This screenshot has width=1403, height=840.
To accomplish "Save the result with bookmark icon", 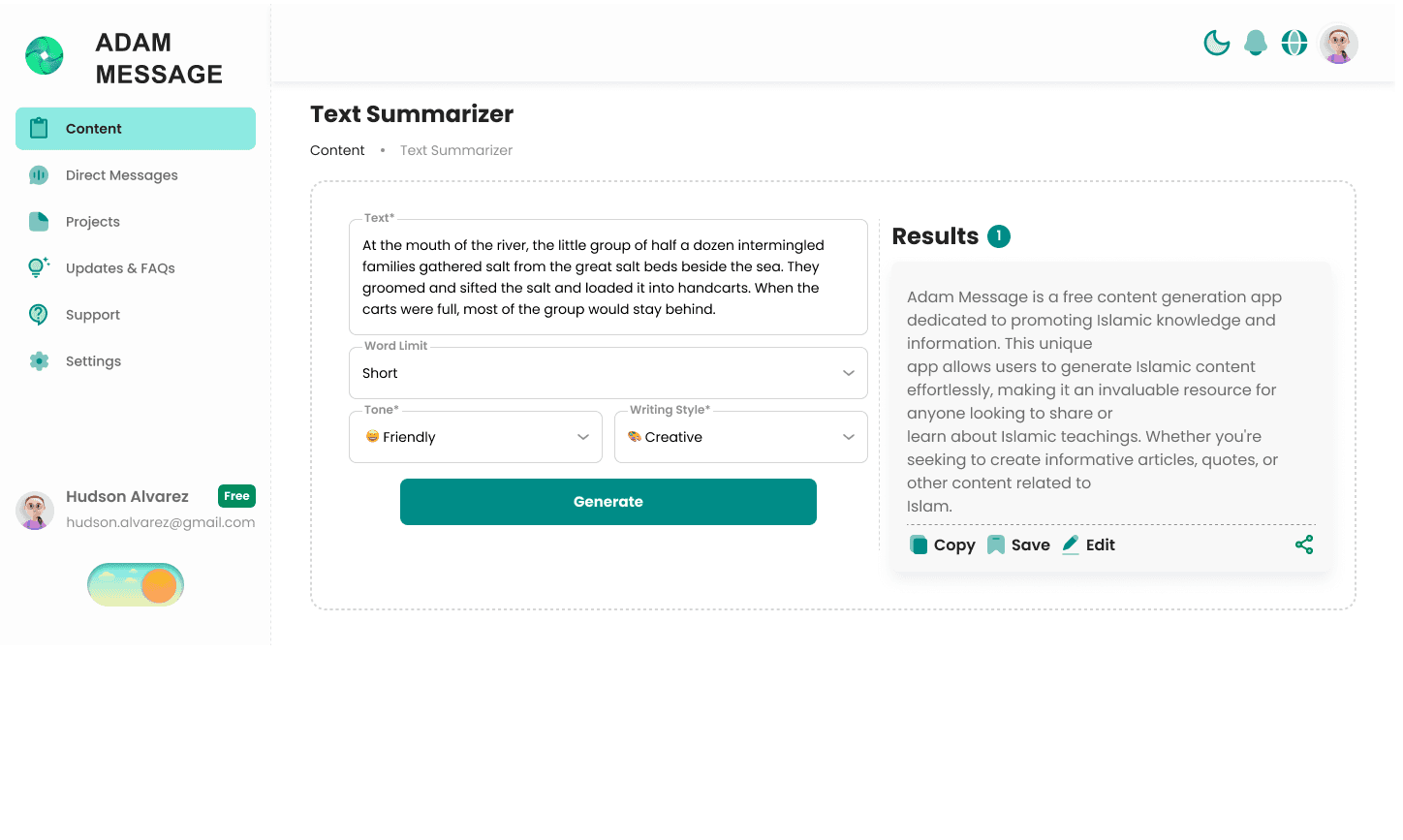I will click(1018, 544).
